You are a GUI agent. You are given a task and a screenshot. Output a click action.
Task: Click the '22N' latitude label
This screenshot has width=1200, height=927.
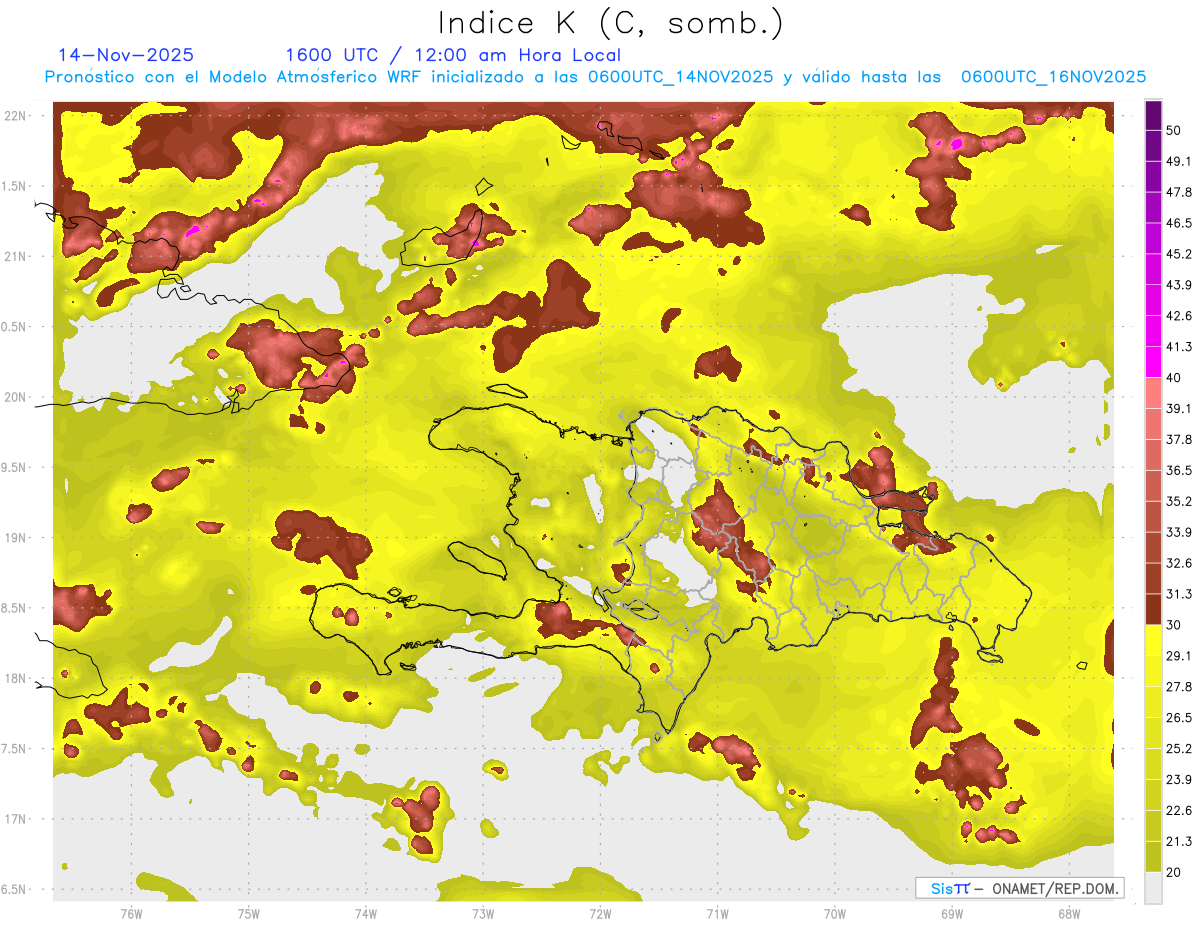click(16, 115)
